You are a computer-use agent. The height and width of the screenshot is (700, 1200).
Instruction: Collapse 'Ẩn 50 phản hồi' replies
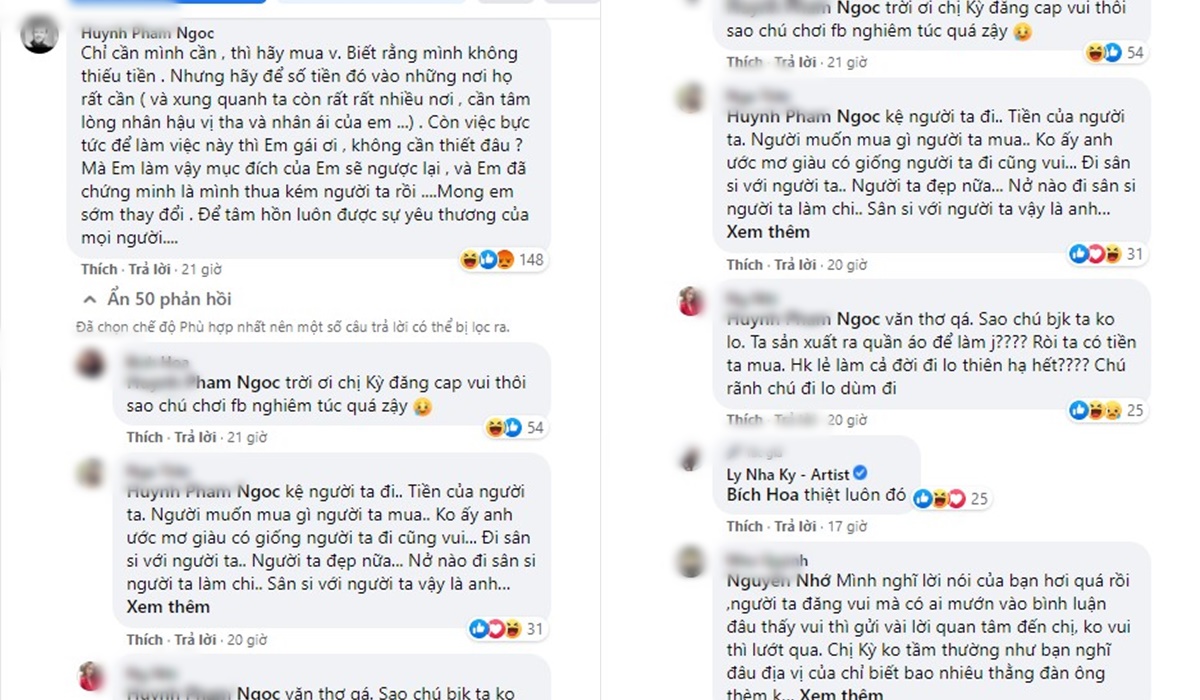158,299
